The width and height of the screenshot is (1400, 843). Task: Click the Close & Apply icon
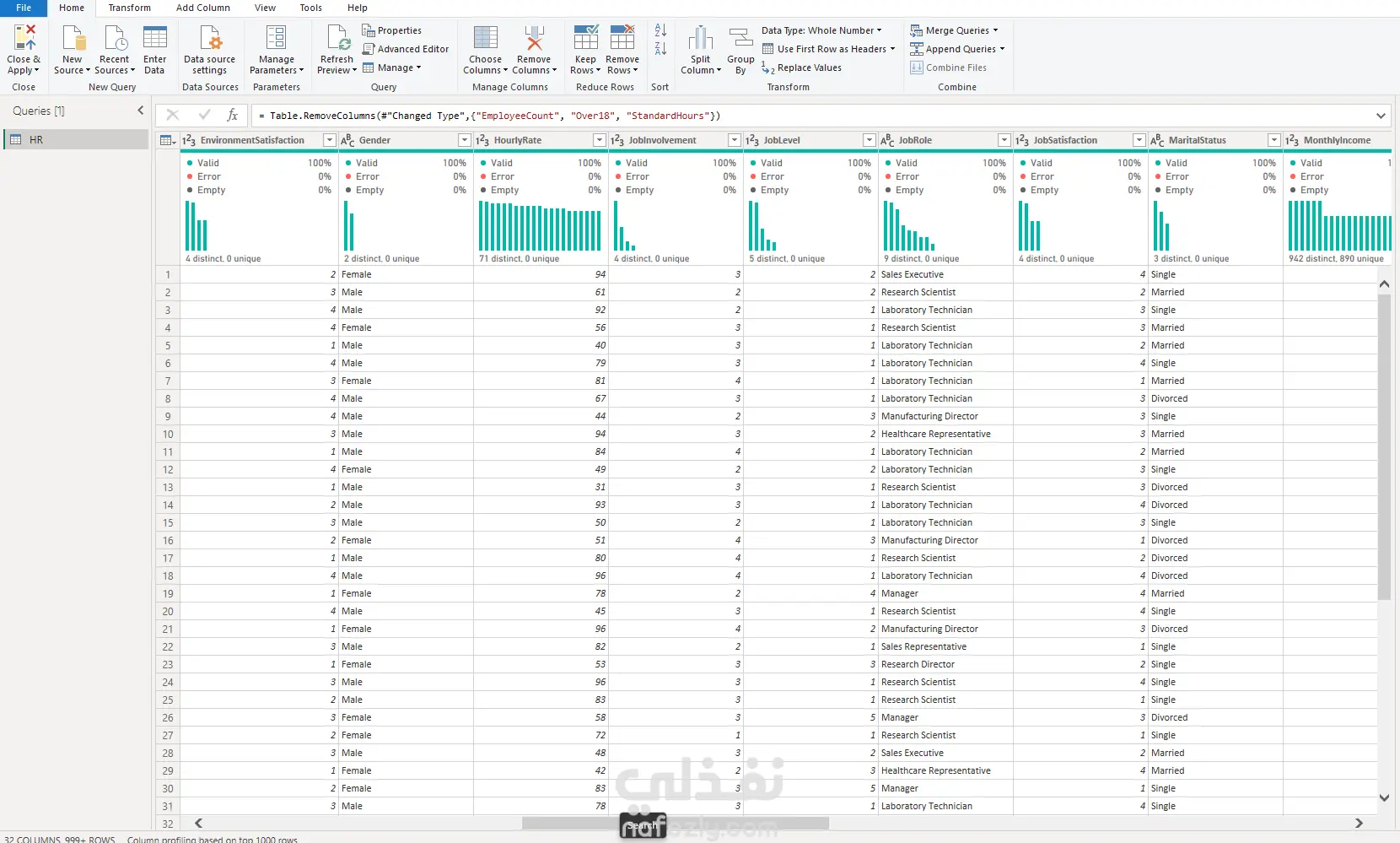[x=24, y=38]
